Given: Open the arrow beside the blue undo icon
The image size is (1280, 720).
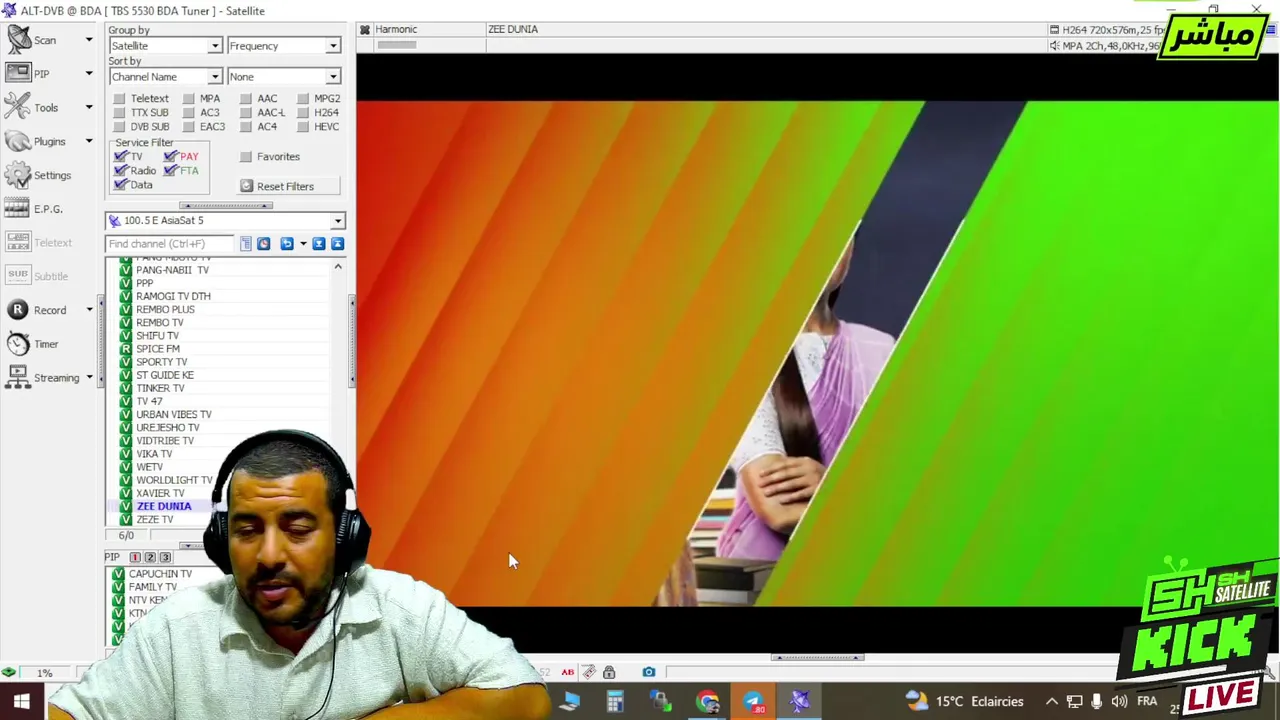Looking at the screenshot, I should coord(303,244).
